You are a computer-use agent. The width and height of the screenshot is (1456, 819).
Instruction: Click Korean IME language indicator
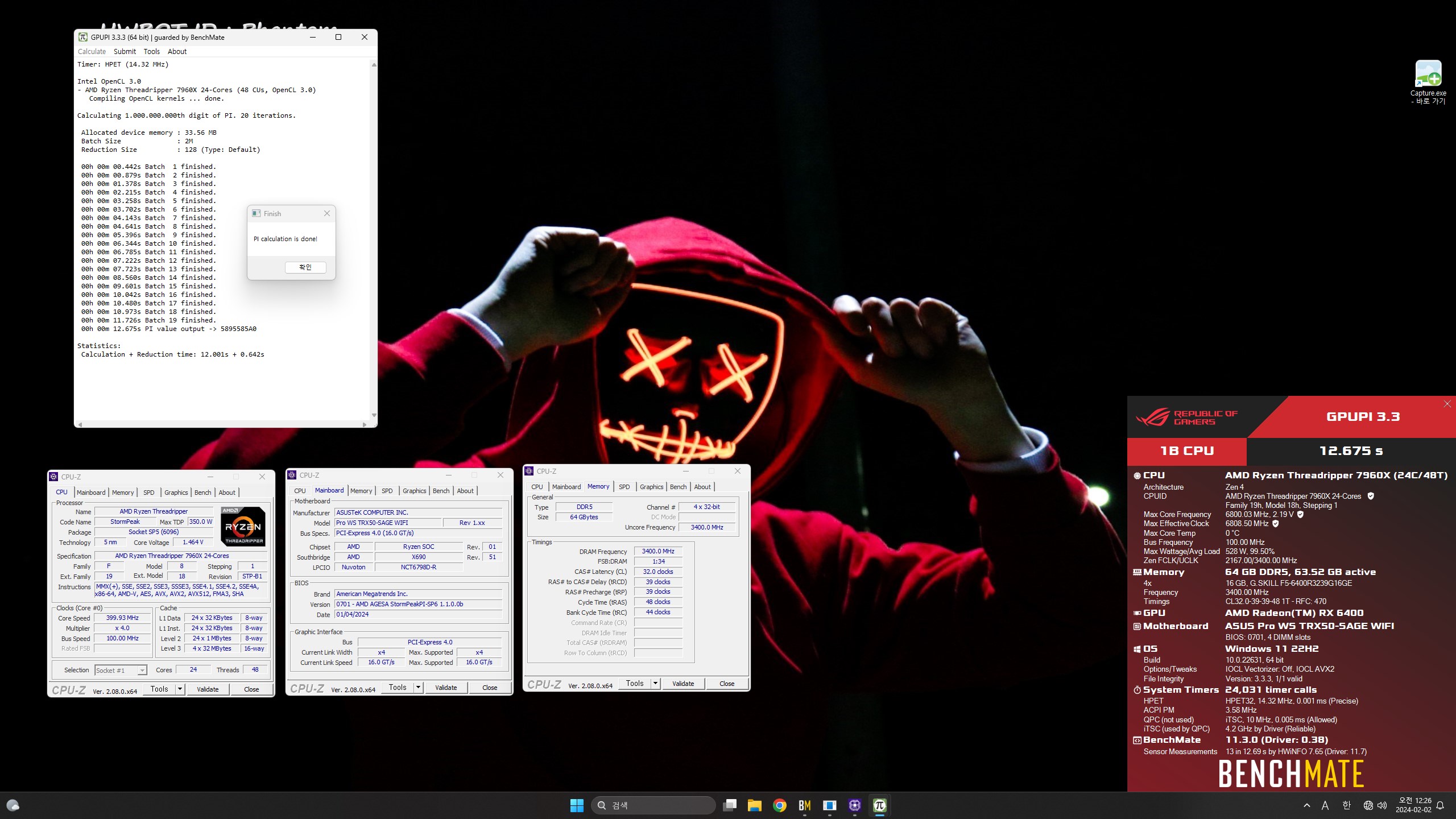pyautogui.click(x=1346, y=805)
